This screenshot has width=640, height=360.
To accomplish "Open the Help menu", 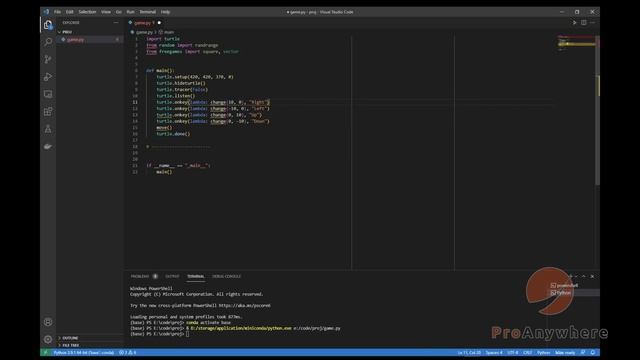I will point(165,12).
